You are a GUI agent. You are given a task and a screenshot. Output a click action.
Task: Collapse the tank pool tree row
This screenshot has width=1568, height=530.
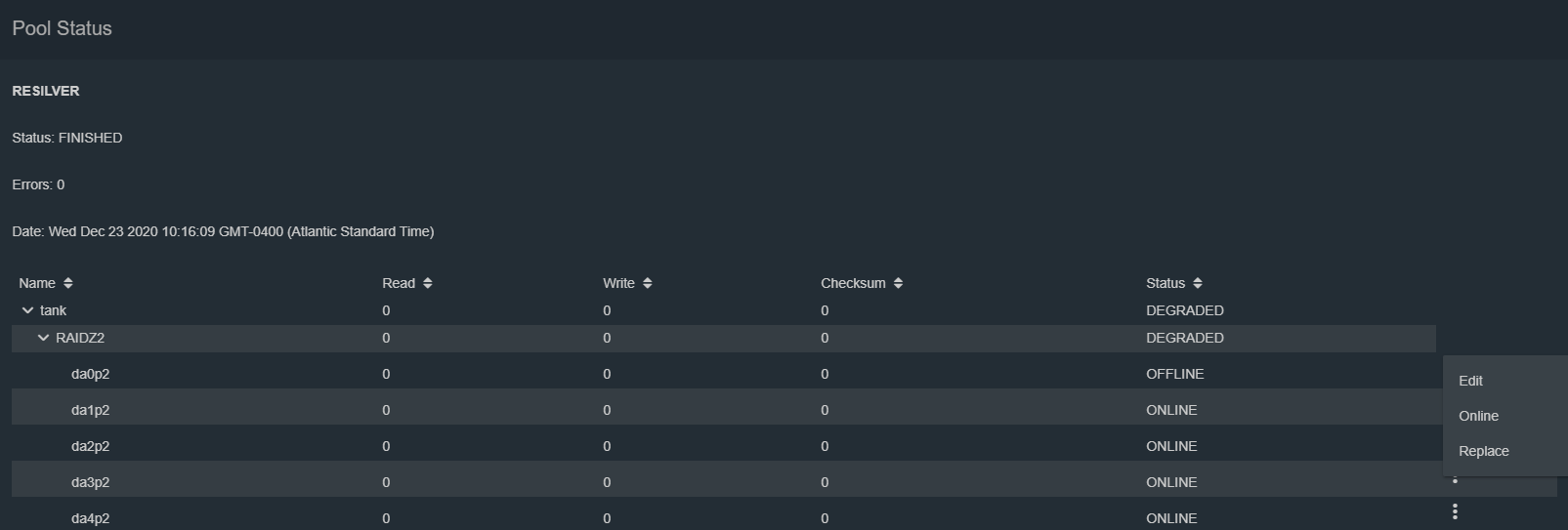click(x=27, y=310)
